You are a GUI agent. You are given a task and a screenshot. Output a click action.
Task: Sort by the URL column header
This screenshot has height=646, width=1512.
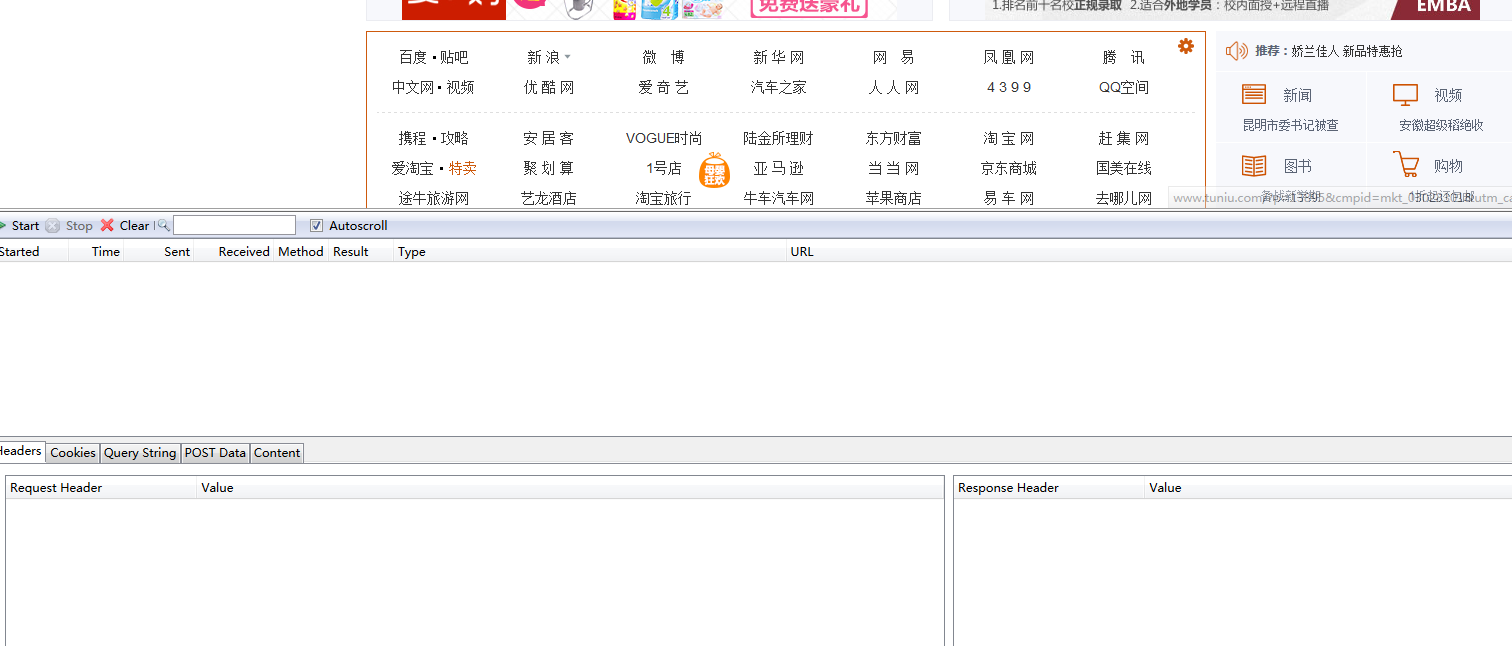(802, 252)
